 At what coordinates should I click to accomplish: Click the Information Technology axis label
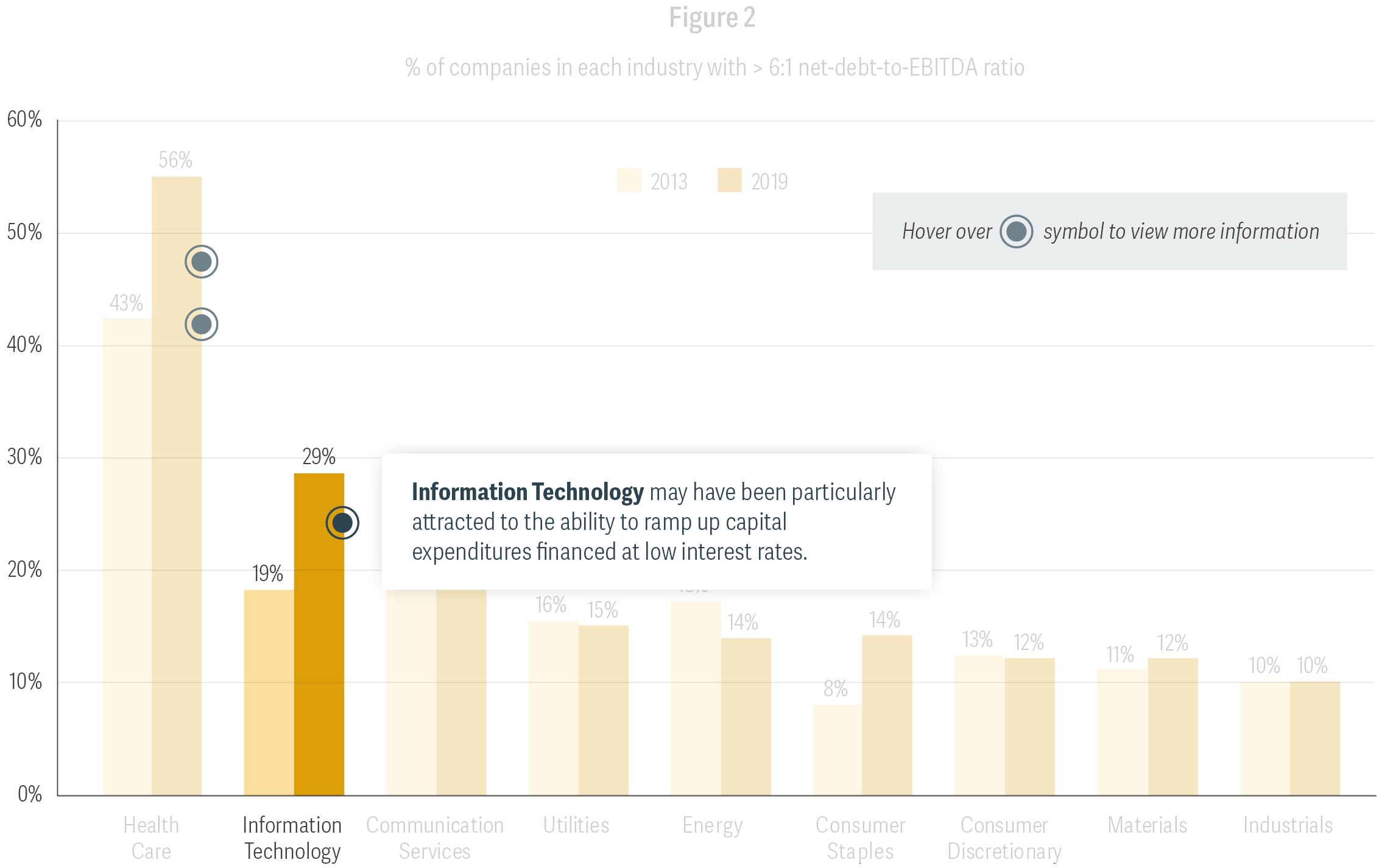pos(292,838)
